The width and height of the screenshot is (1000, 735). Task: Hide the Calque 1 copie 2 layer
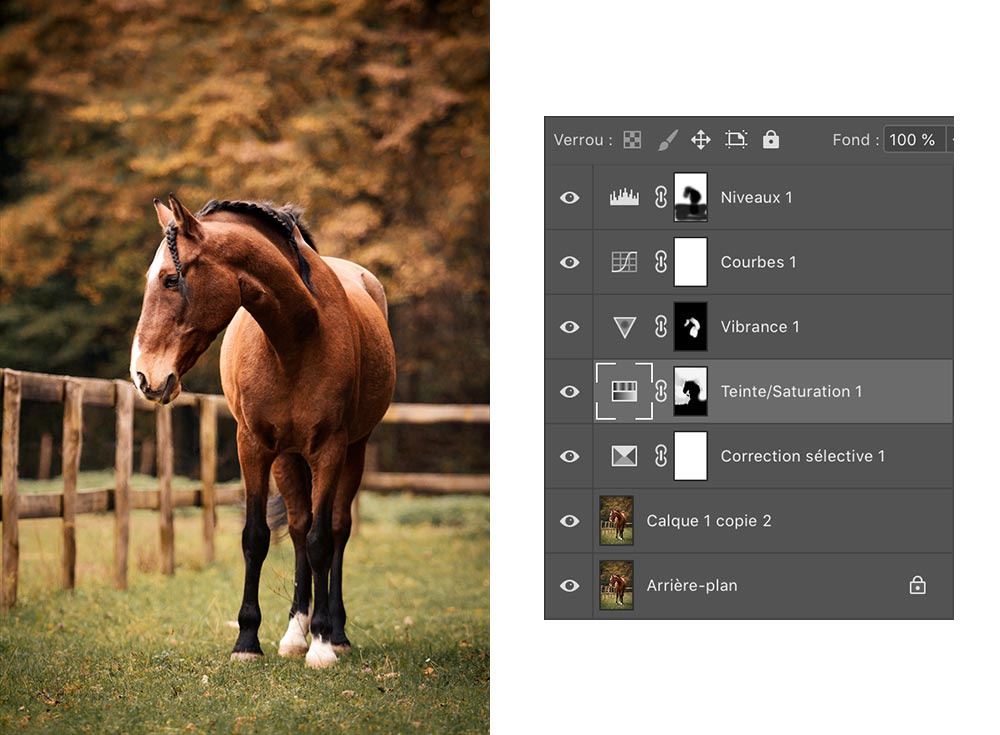coord(570,521)
